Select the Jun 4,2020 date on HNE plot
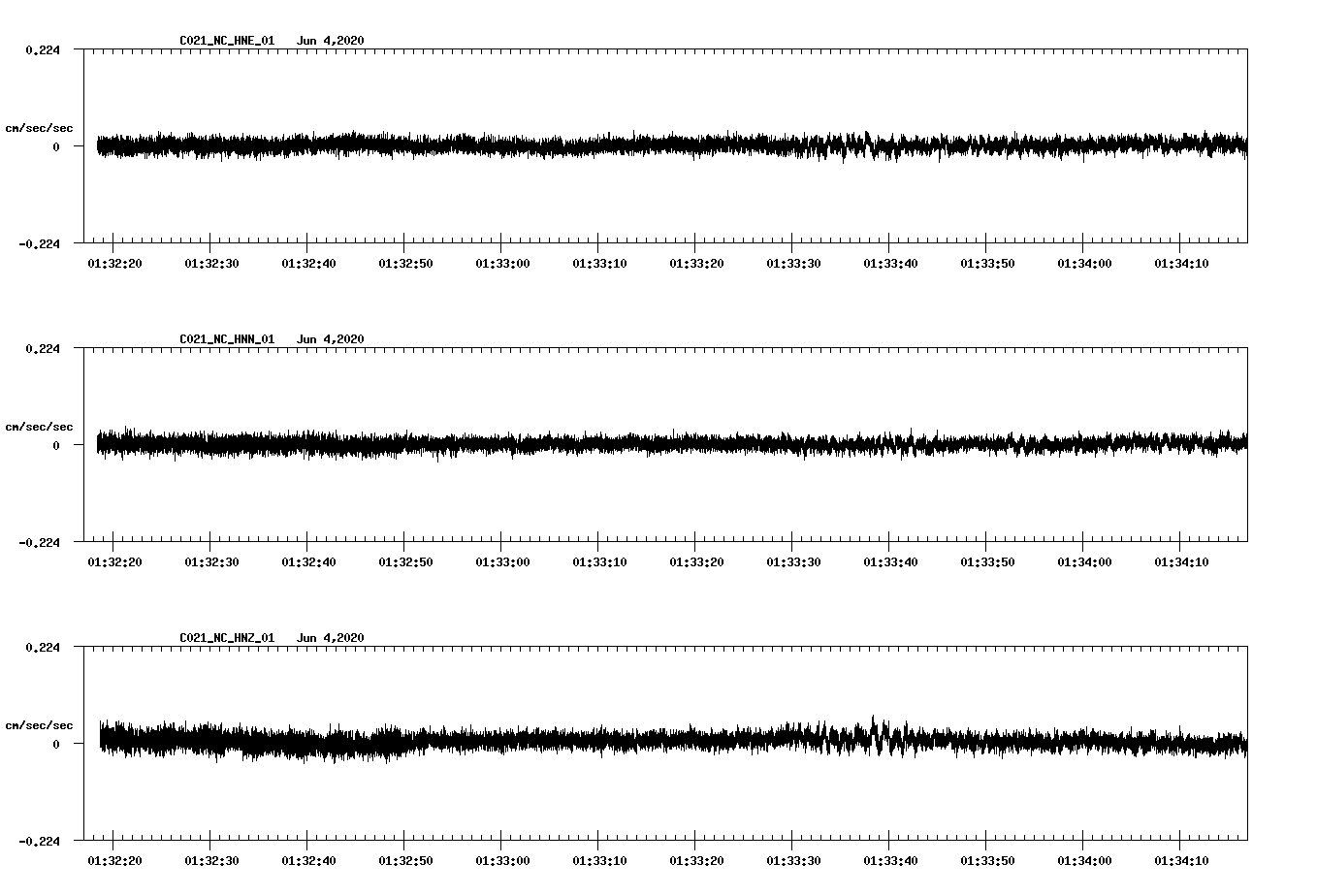1317x896 pixels. tap(331, 41)
